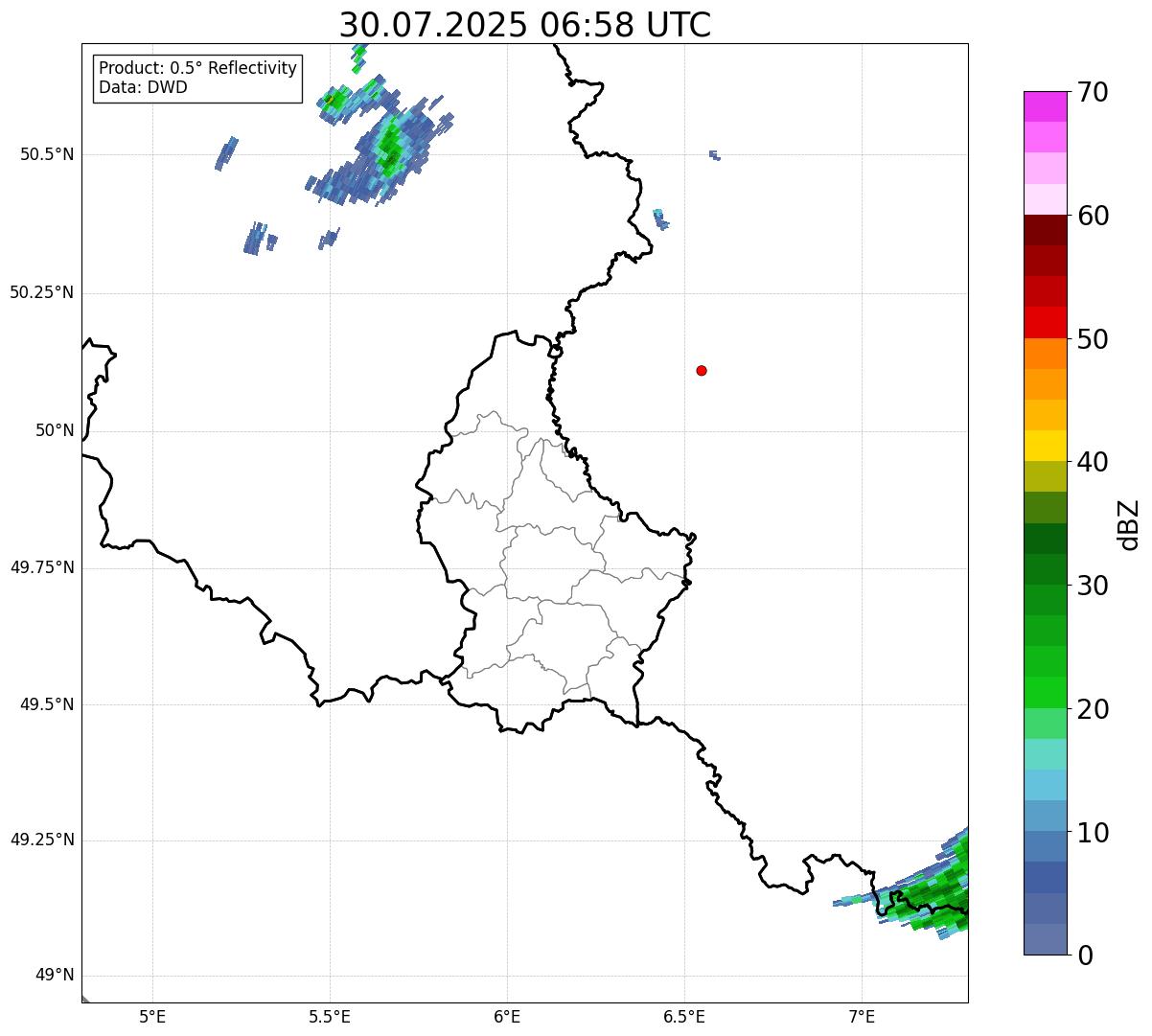Click the '49.75°N' latitude label
The image size is (1152, 1036).
tap(42, 567)
